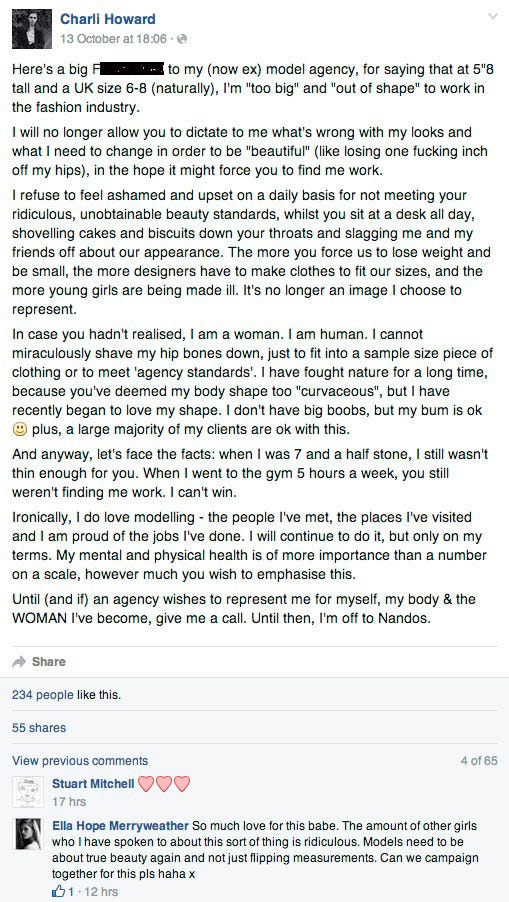509x902 pixels.
Task: View the 55 shares list
Action: click(x=39, y=728)
